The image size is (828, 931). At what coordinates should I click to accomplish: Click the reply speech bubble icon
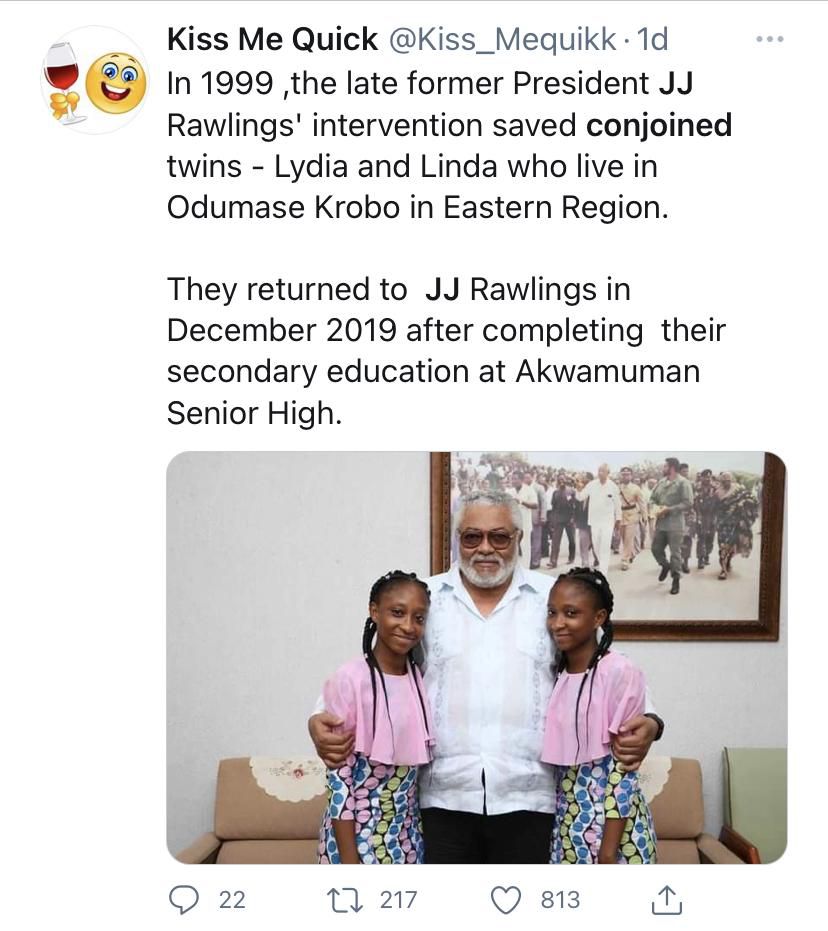[184, 900]
